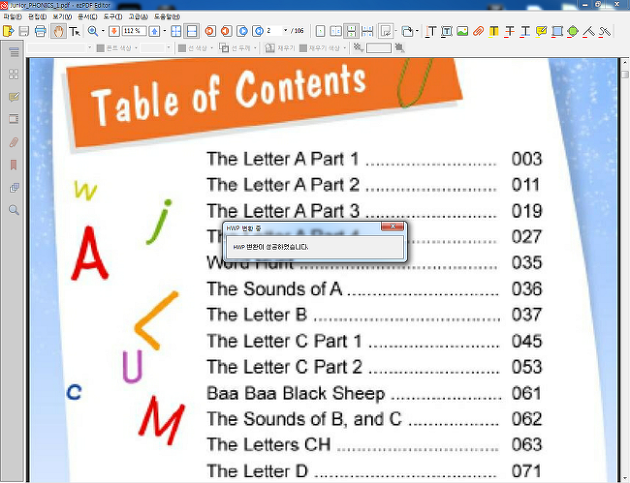The image size is (630, 483).
Task: Click the line color swatch
Action: point(182,48)
